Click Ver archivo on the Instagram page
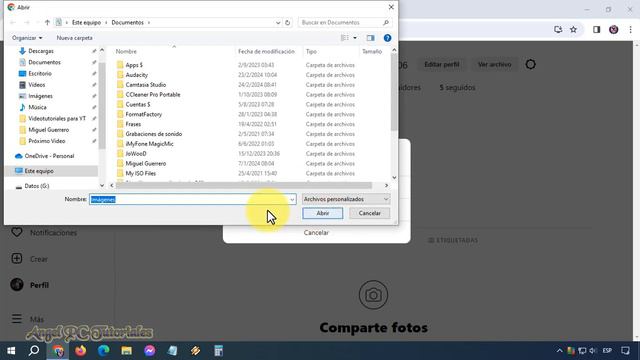The width and height of the screenshot is (640, 360). tap(494, 64)
